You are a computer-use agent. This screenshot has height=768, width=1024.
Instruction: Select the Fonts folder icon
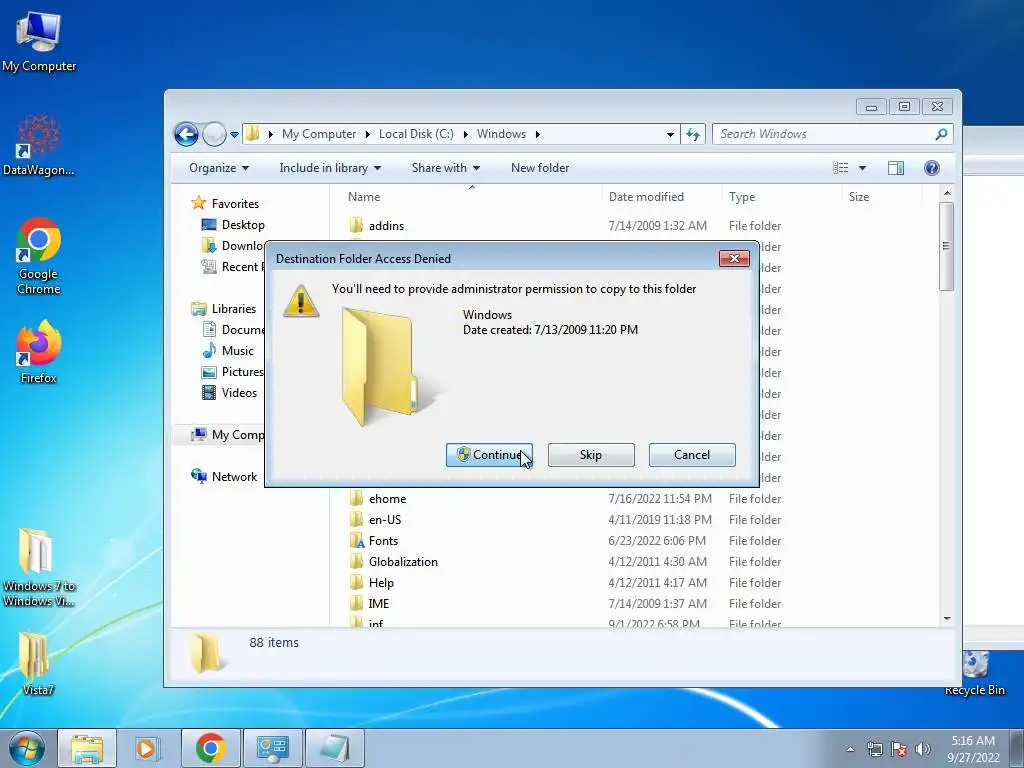(357, 541)
